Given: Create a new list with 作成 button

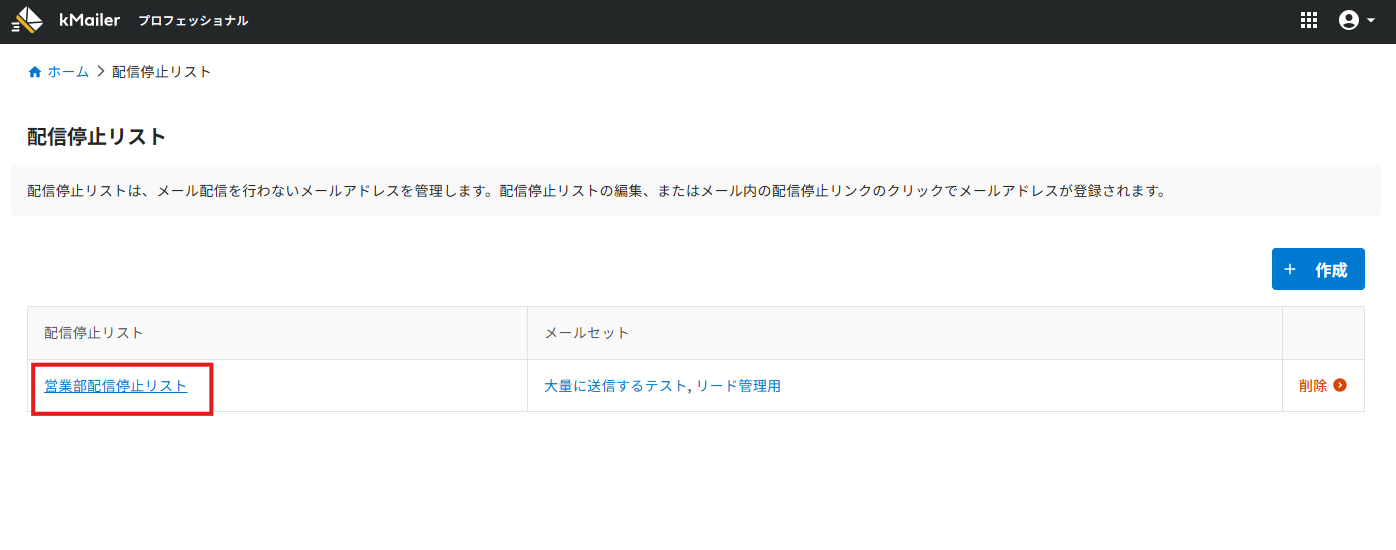Looking at the screenshot, I should (x=1318, y=269).
